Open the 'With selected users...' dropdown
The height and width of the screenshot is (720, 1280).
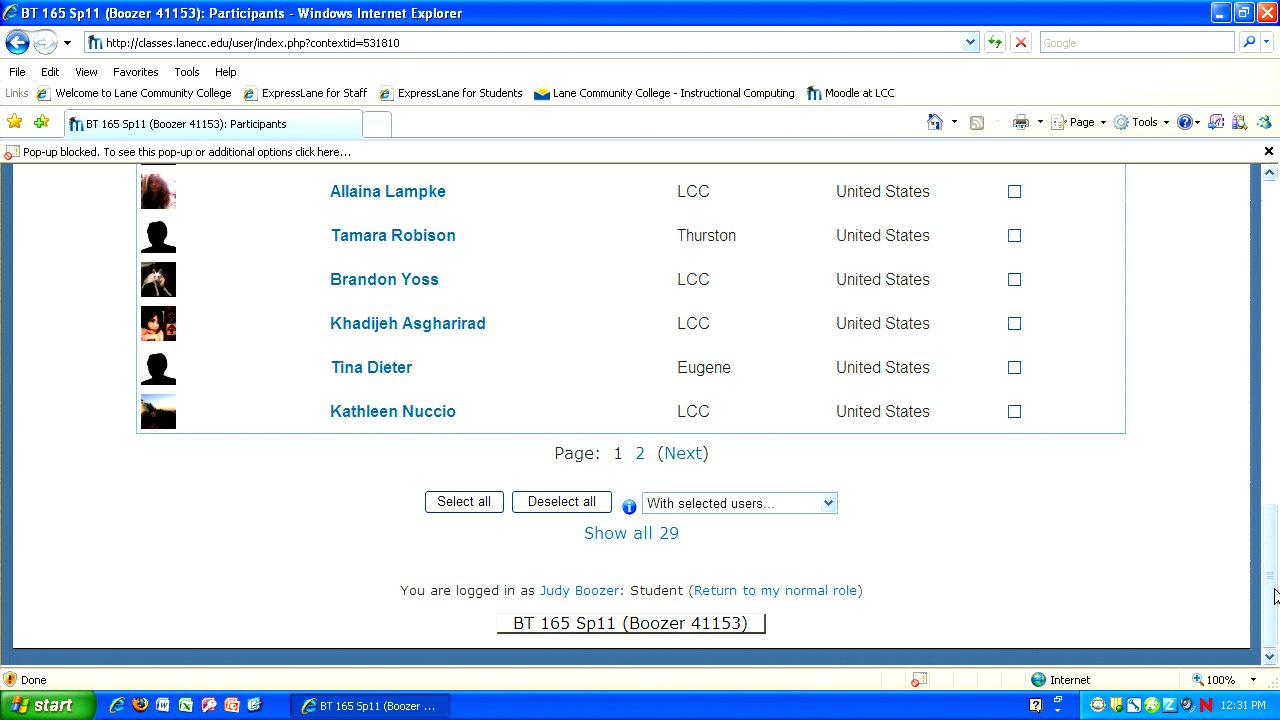[x=739, y=504]
